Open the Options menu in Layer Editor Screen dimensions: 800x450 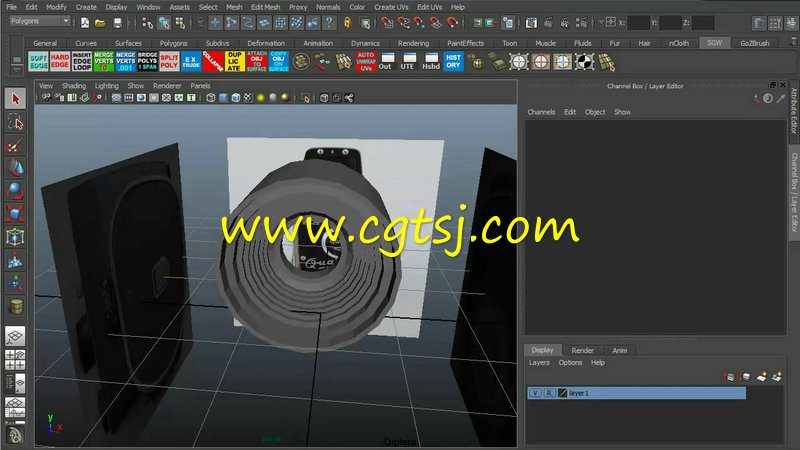point(570,362)
